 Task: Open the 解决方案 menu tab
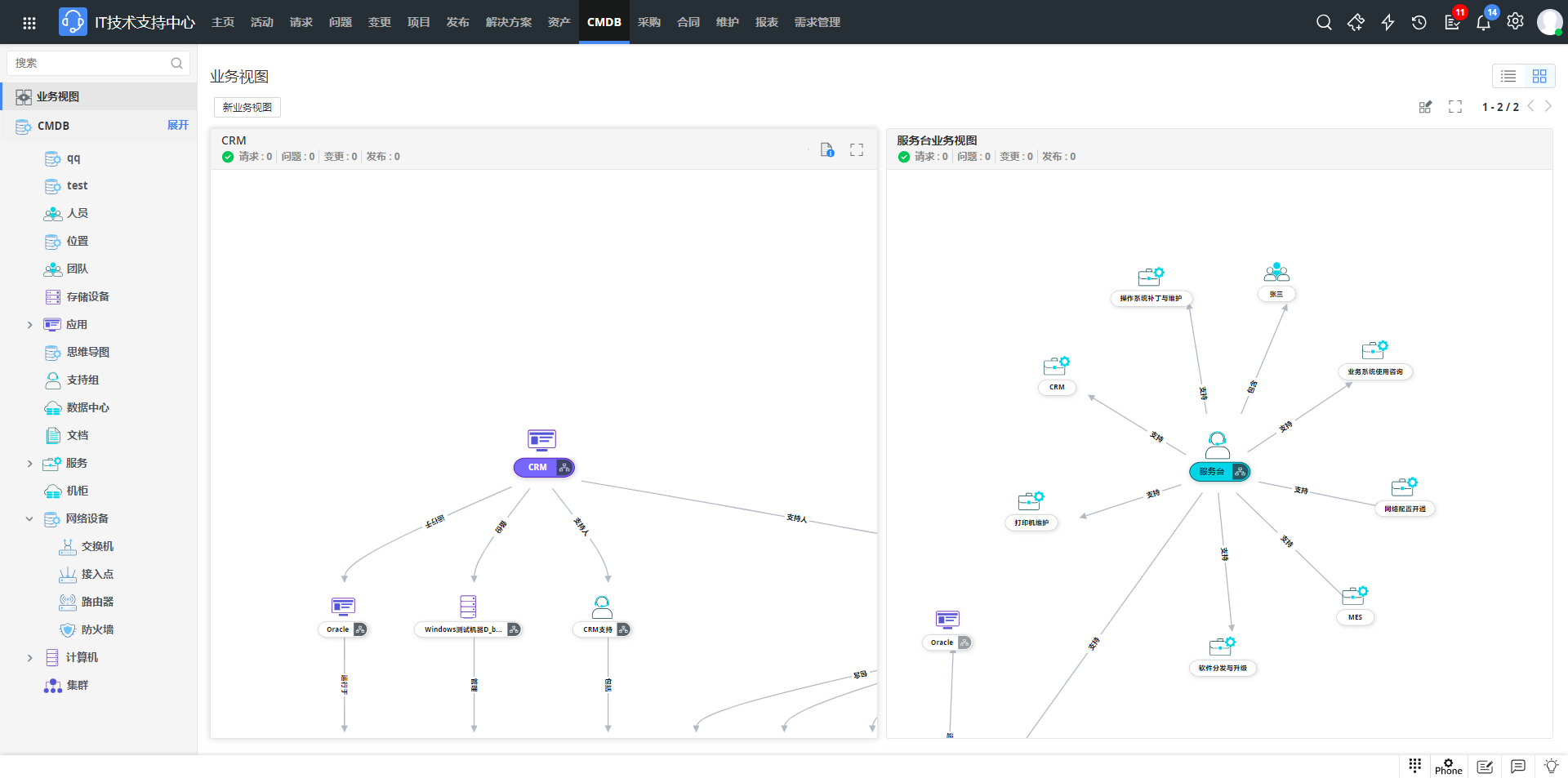tap(508, 22)
